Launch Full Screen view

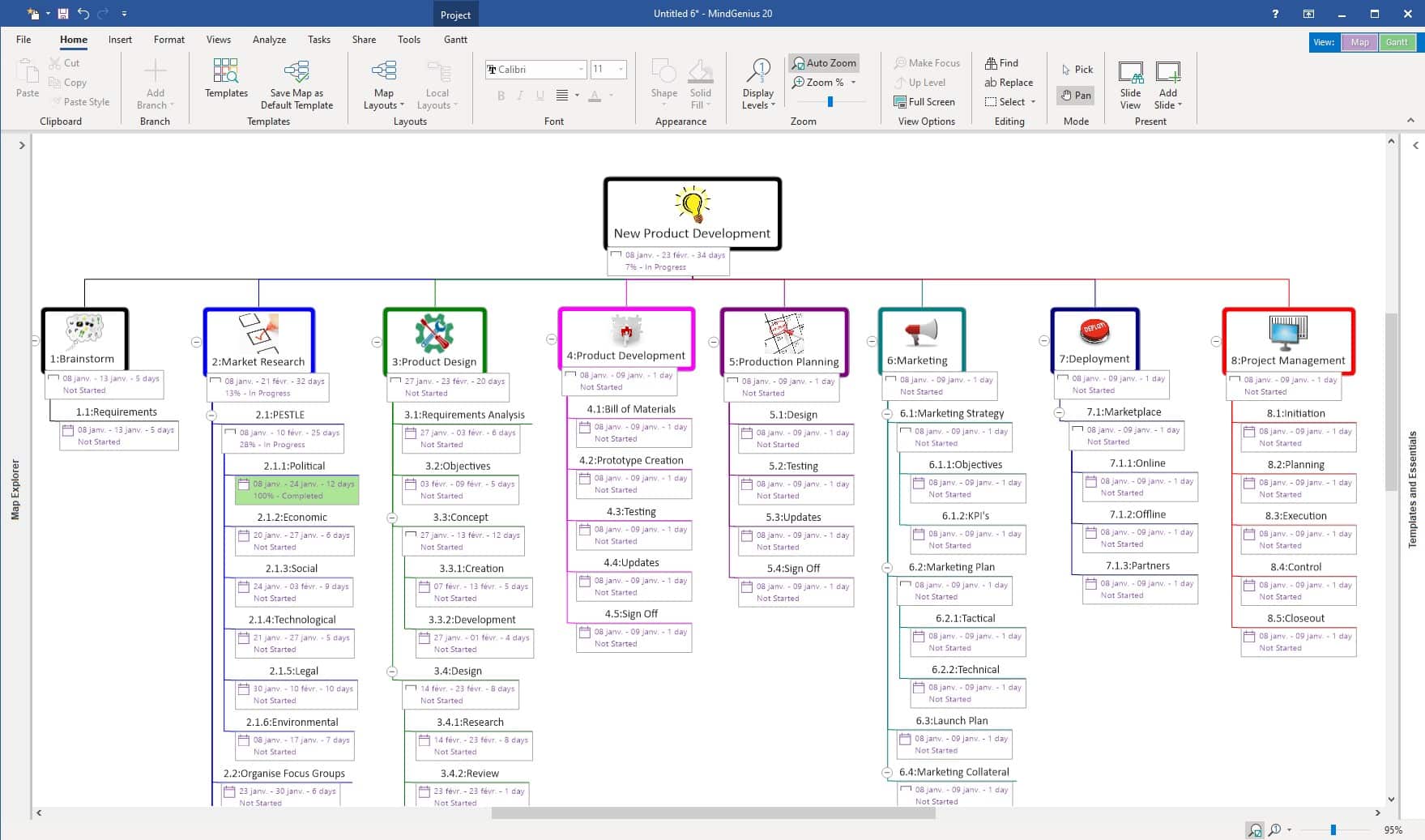(x=924, y=102)
